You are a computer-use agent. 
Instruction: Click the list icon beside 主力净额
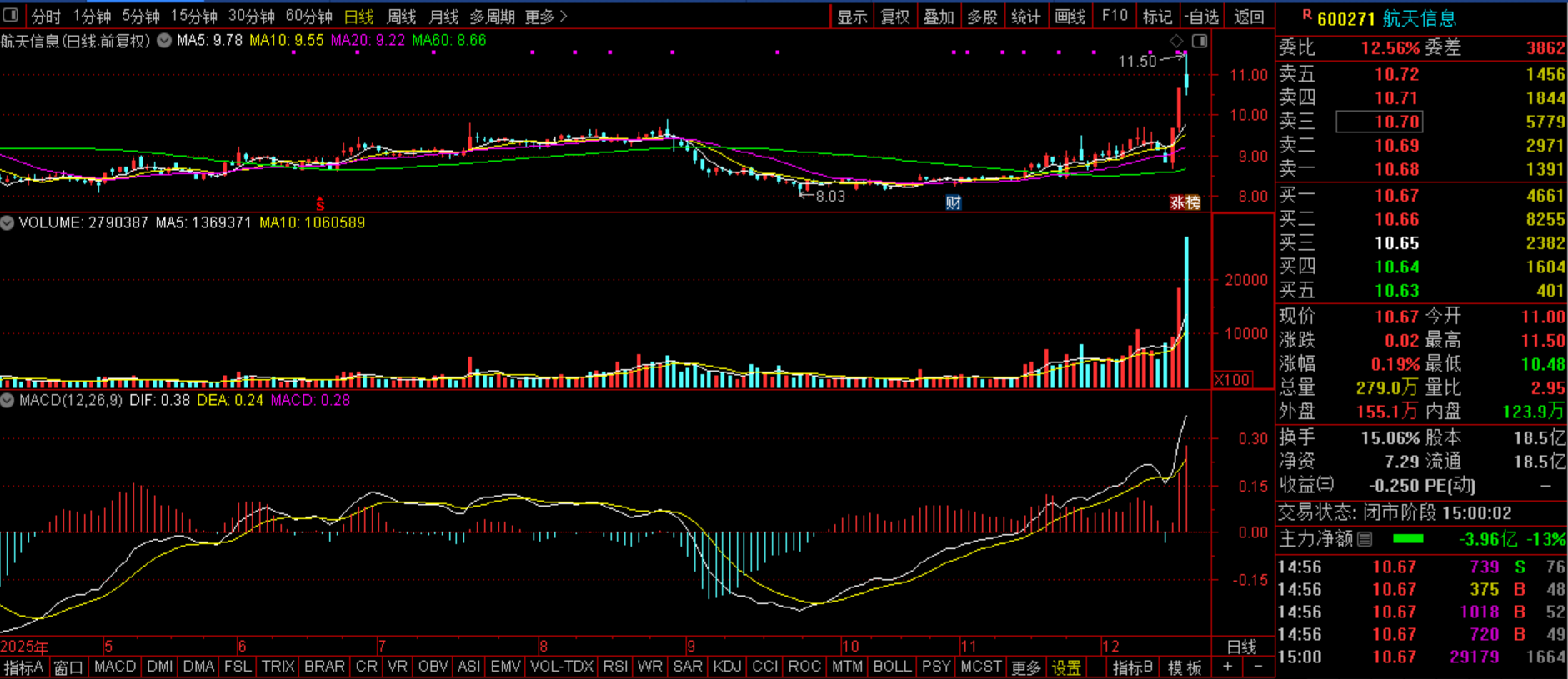point(1365,539)
